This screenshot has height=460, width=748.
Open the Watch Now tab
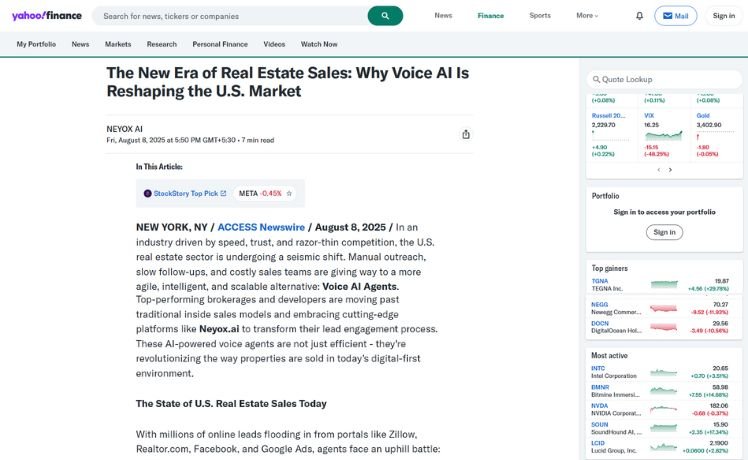pyautogui.click(x=319, y=44)
